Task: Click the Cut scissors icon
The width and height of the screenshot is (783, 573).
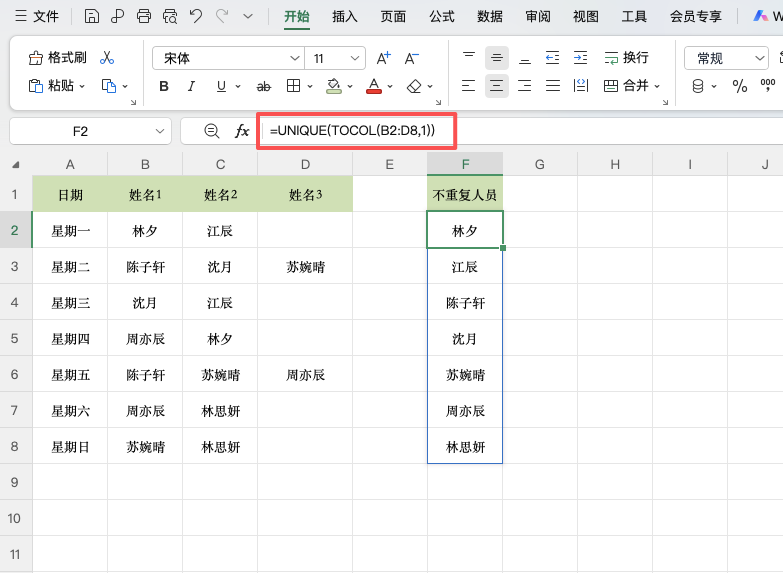Action: click(107, 58)
